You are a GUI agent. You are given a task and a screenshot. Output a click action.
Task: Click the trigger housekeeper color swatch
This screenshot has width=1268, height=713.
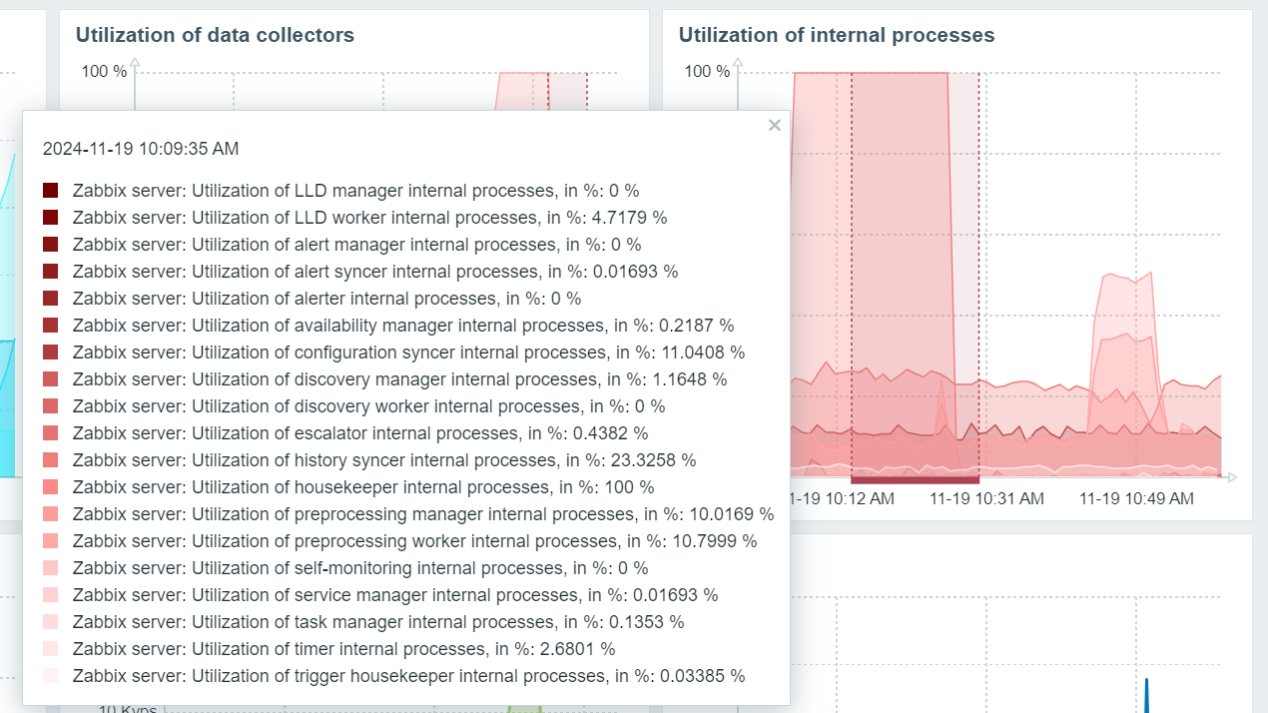point(51,676)
